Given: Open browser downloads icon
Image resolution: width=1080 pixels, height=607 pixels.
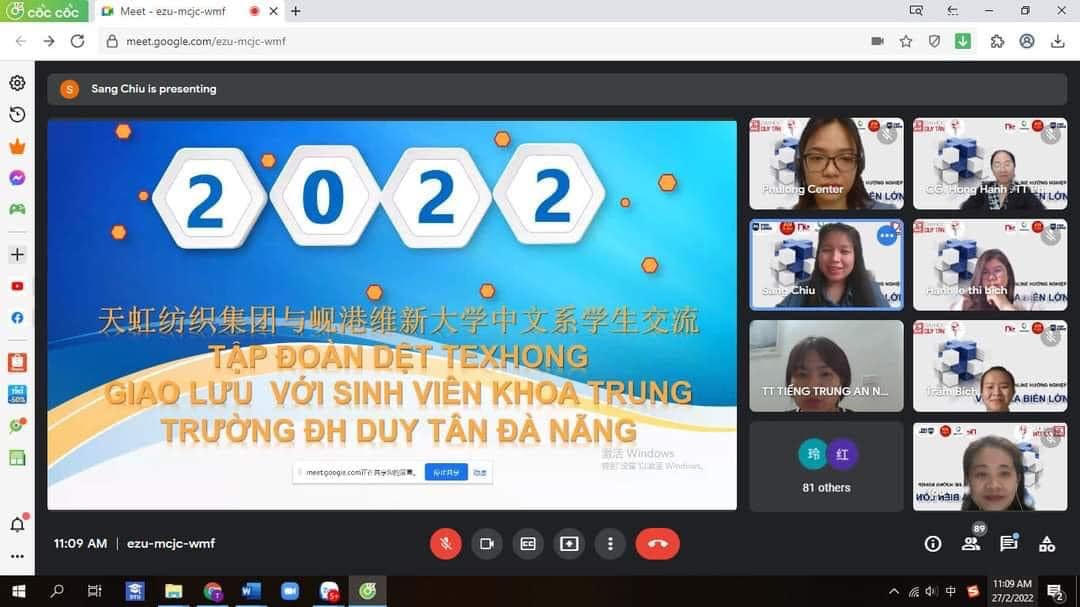Looking at the screenshot, I should pyautogui.click(x=1058, y=41).
